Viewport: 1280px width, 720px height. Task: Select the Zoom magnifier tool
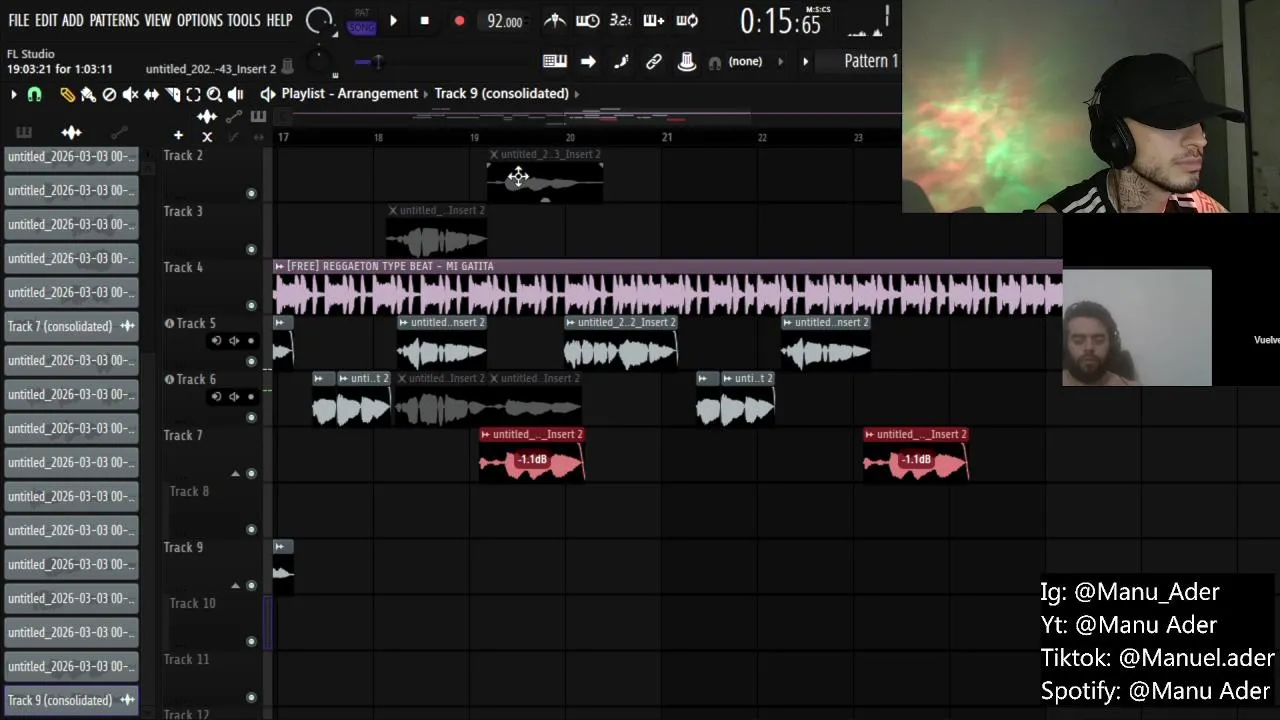pos(214,94)
